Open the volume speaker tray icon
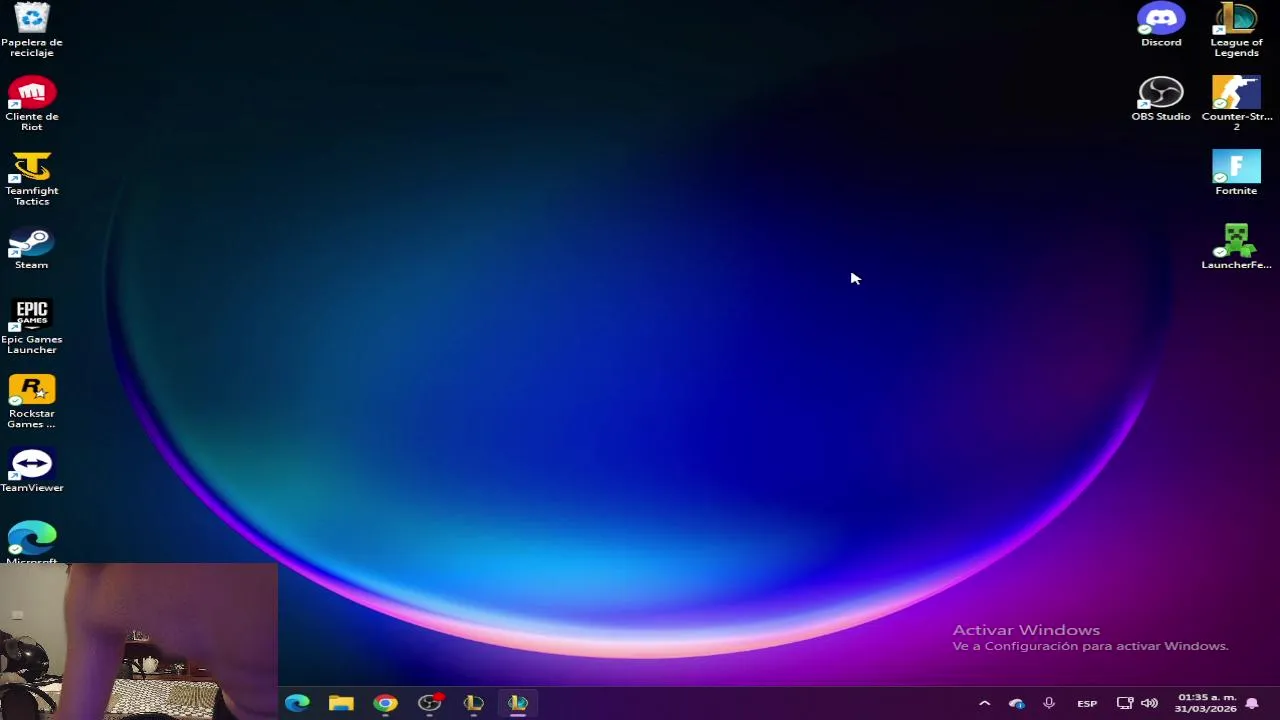The width and height of the screenshot is (1280, 720). pyautogui.click(x=1149, y=703)
